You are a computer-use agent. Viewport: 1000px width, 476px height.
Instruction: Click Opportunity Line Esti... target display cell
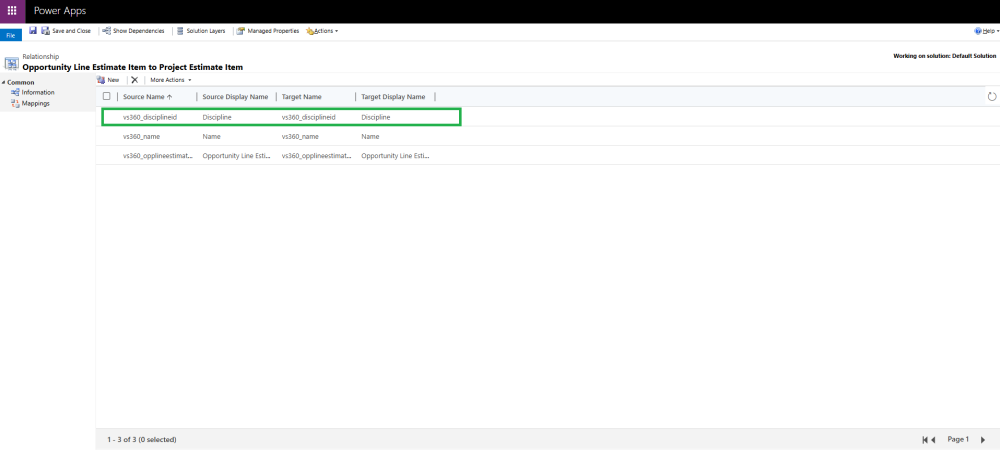click(x=395, y=156)
